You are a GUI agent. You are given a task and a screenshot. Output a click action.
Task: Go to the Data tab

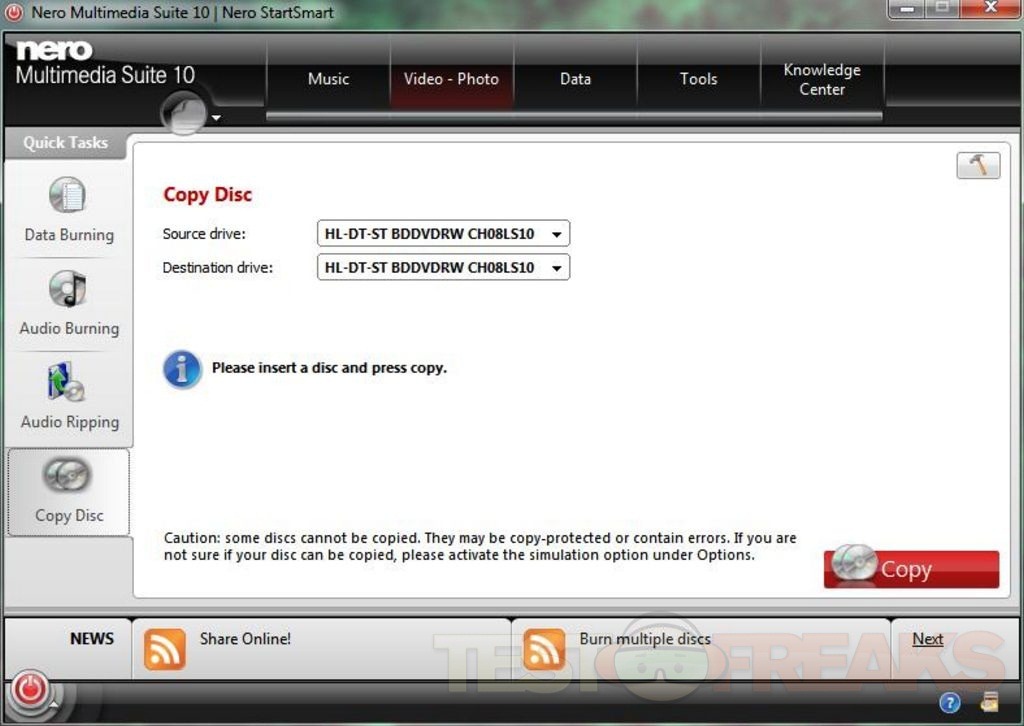(x=575, y=79)
